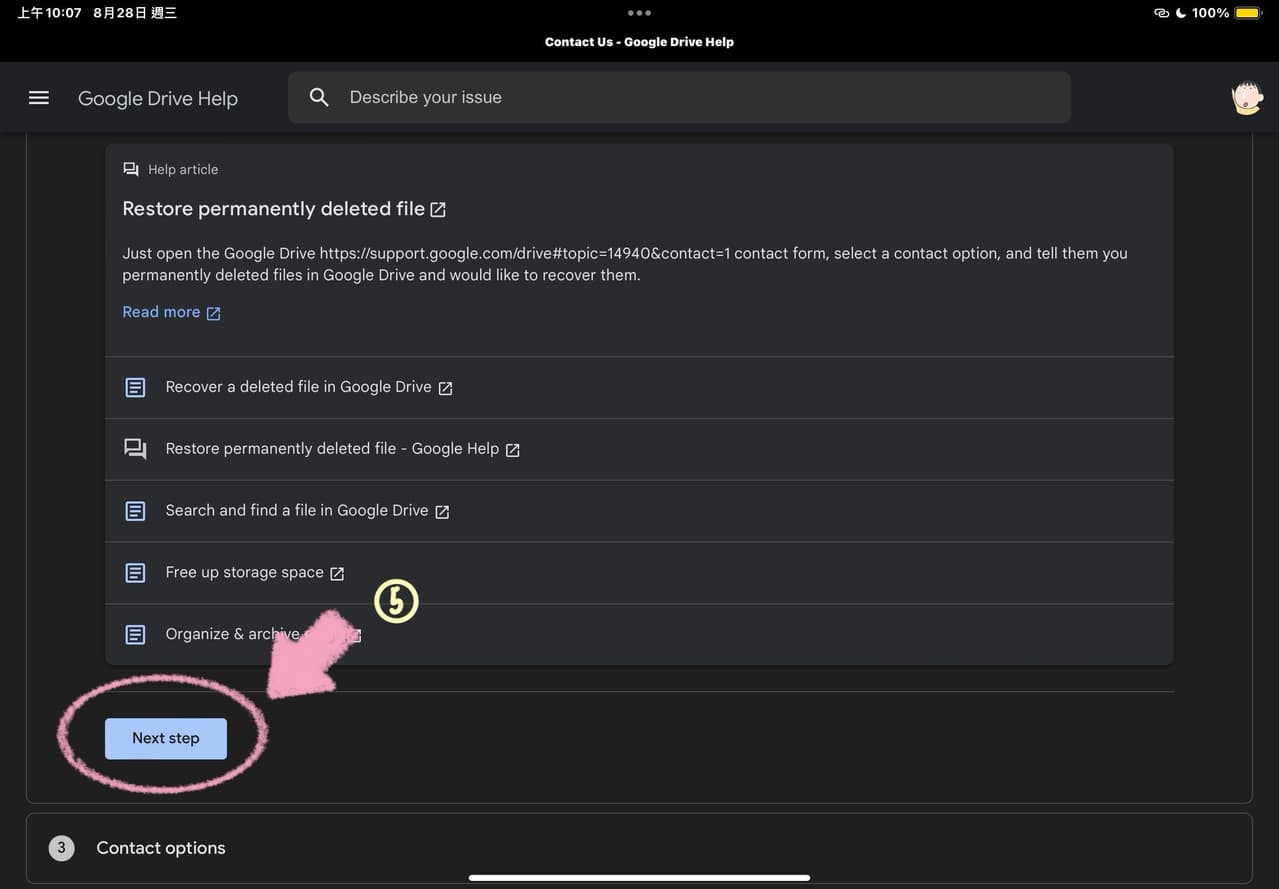Click the Google Drive Help title

point(158,98)
